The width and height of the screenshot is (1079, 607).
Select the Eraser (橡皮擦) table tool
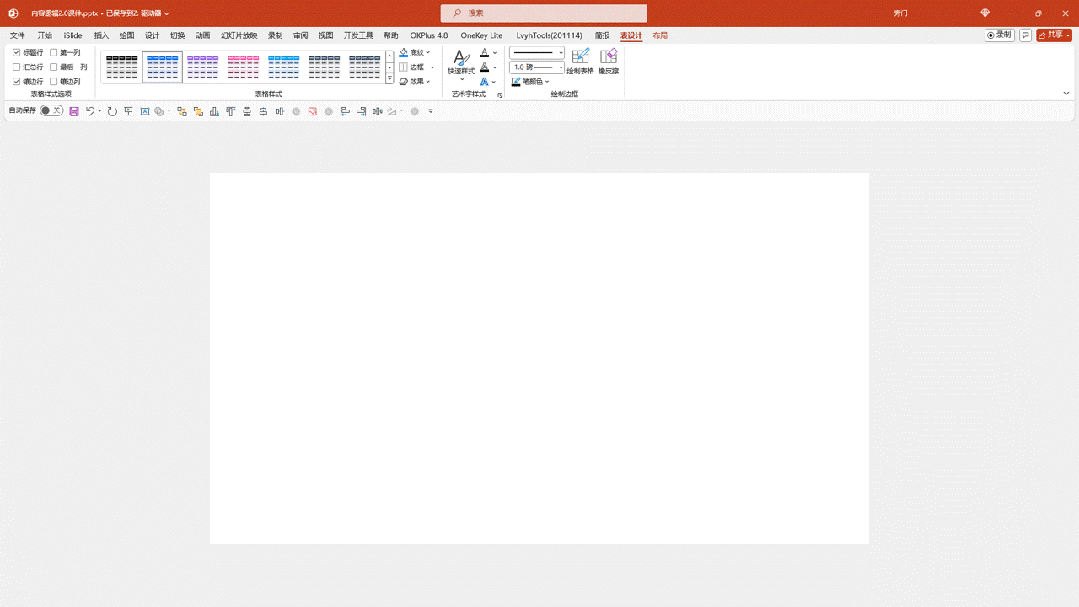[608, 61]
